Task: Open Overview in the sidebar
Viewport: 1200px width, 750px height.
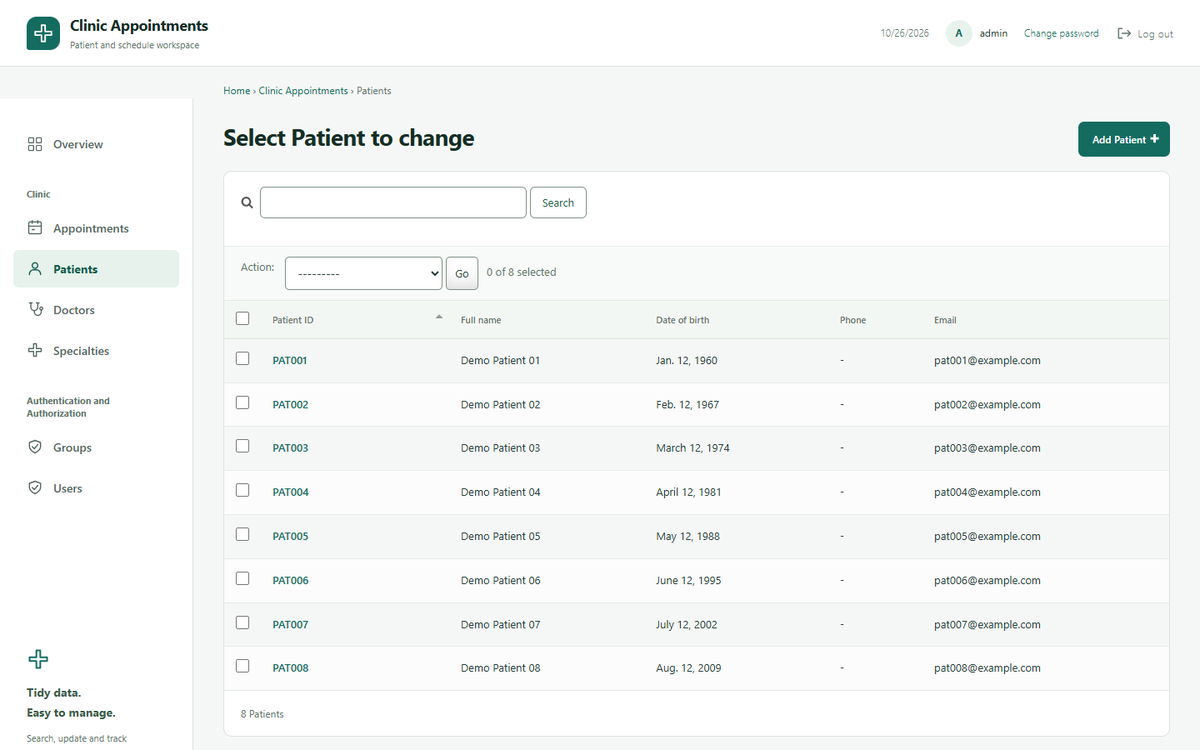Action: pyautogui.click(x=96, y=144)
